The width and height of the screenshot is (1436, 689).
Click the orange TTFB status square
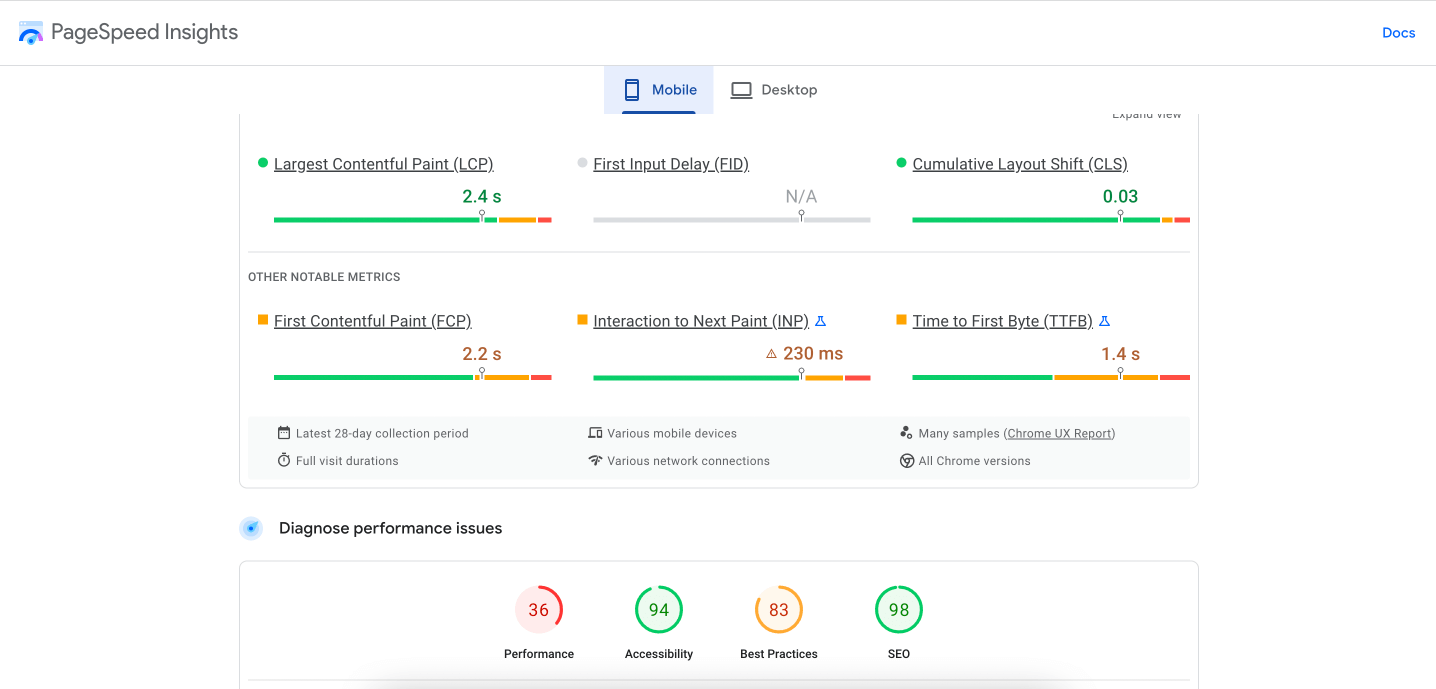(902, 320)
